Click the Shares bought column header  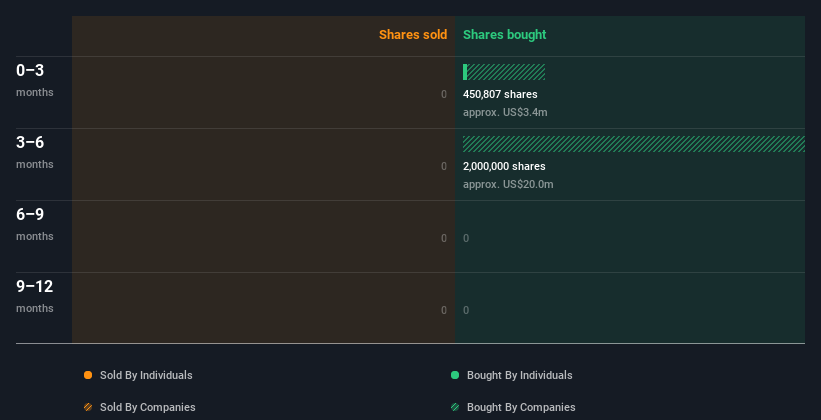[x=505, y=35]
